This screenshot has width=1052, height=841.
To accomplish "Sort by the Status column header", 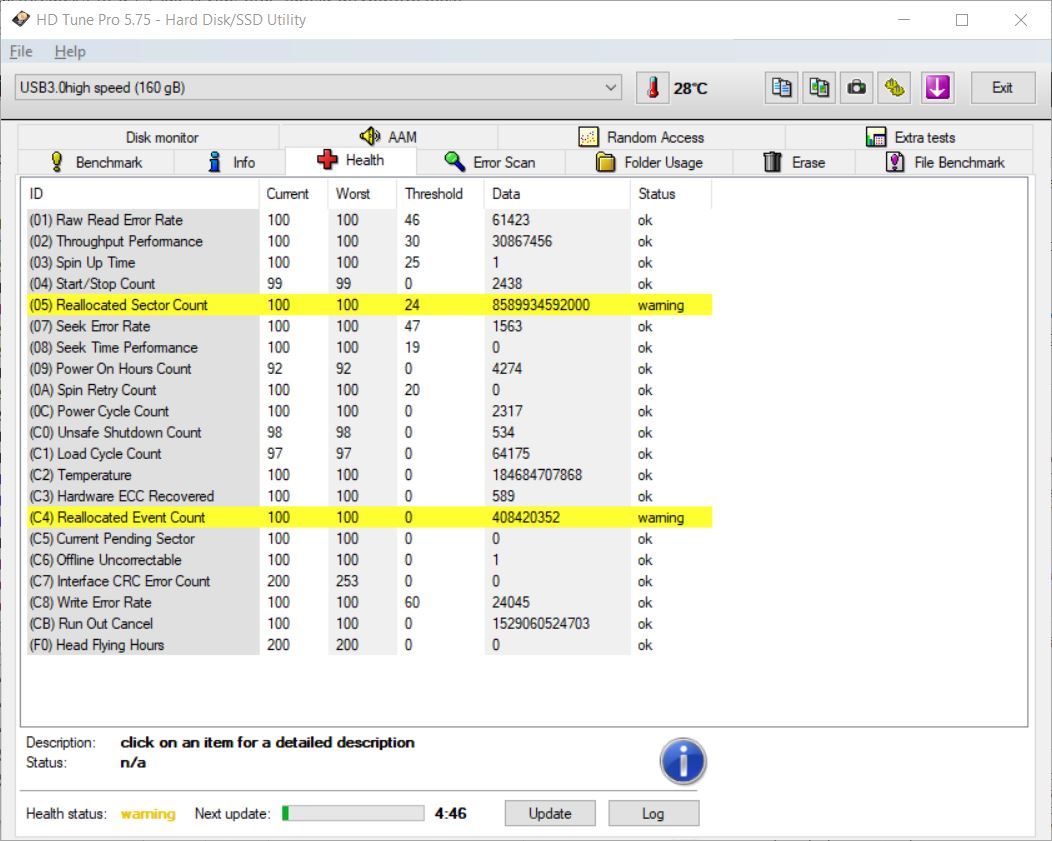I will tap(670, 194).
